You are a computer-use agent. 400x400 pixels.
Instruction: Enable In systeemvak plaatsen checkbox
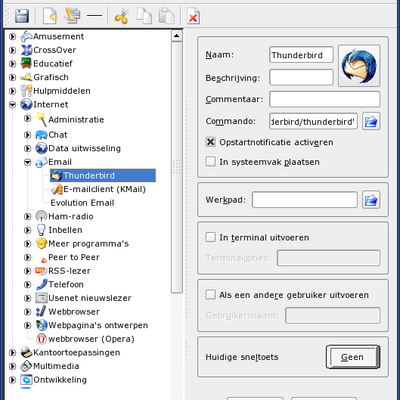tap(210, 162)
